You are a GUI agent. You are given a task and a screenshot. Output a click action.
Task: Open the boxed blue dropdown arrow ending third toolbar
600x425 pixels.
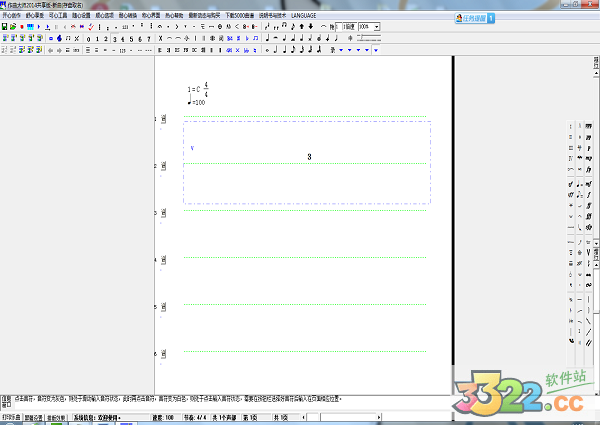pos(376,50)
